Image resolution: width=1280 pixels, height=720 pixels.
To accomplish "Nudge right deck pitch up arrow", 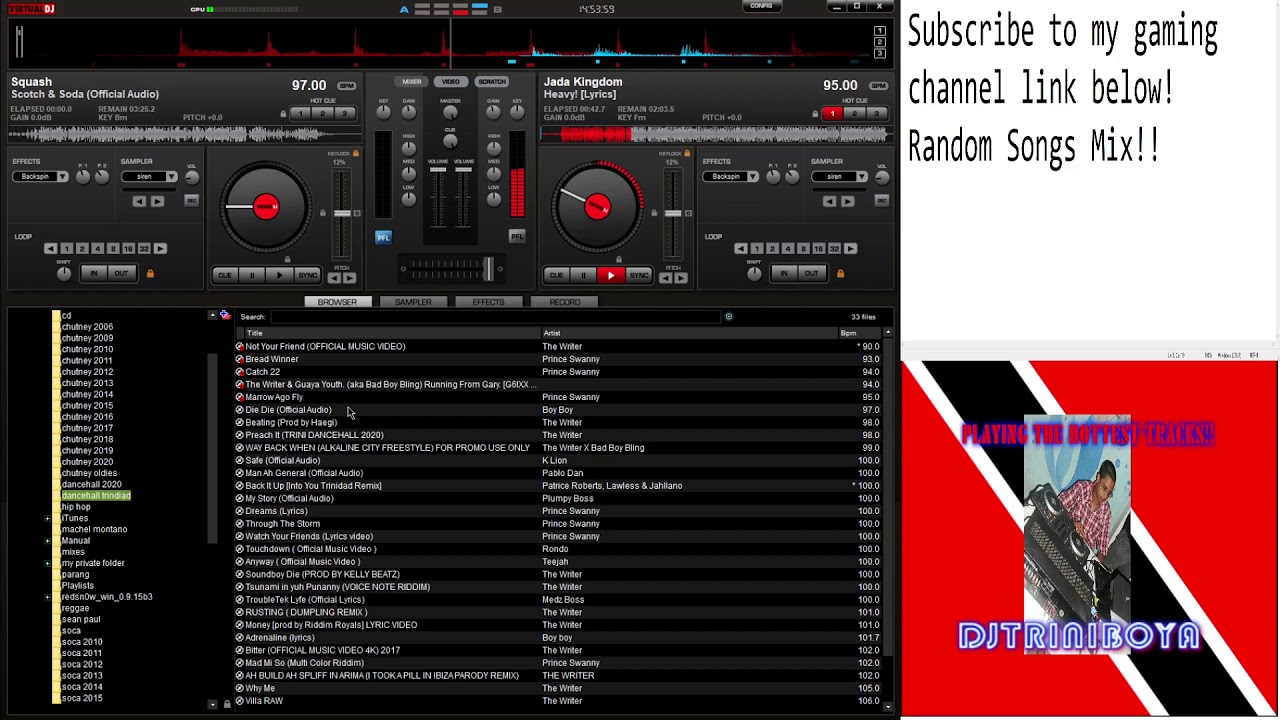I will click(681, 277).
